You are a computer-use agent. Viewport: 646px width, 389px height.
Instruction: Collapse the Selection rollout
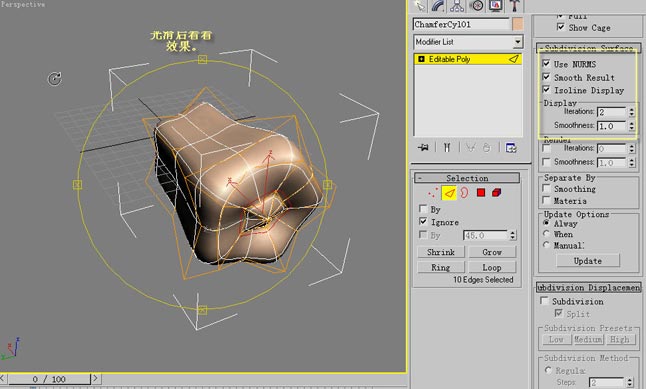(467, 178)
